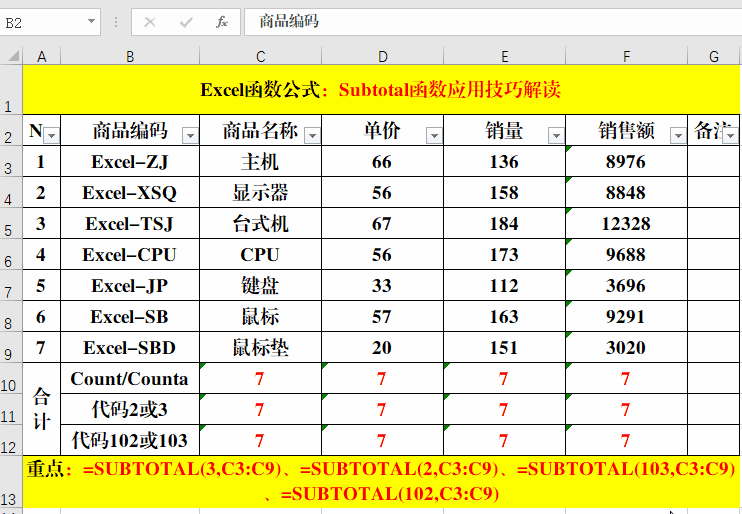
Task: Click the unit price cell 67
Action: (382, 223)
